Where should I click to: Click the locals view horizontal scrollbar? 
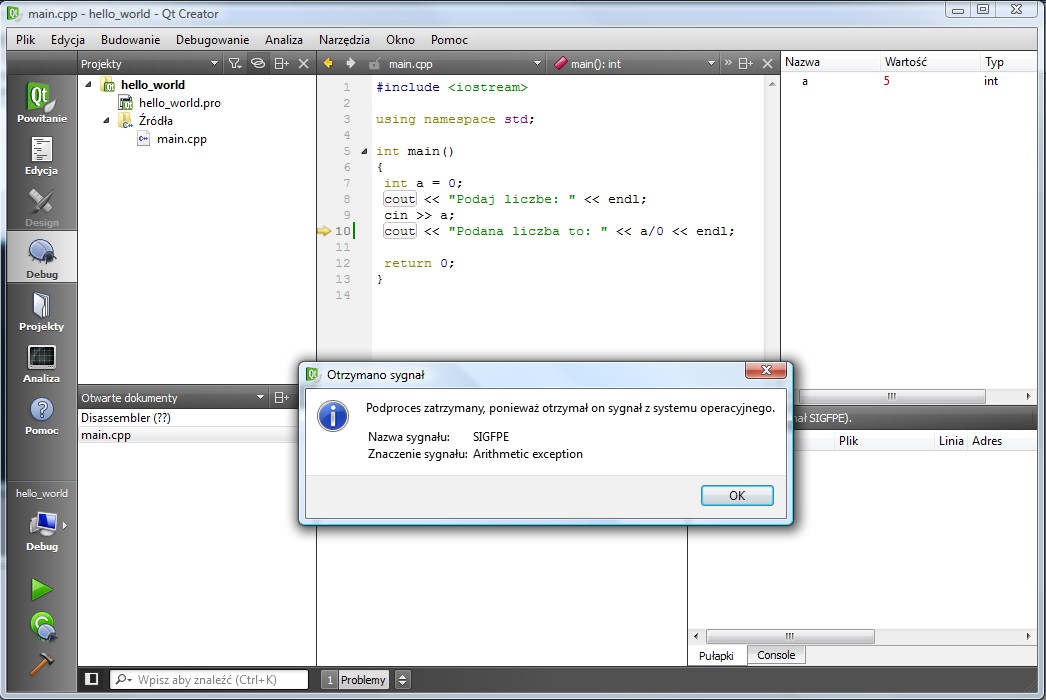point(892,396)
